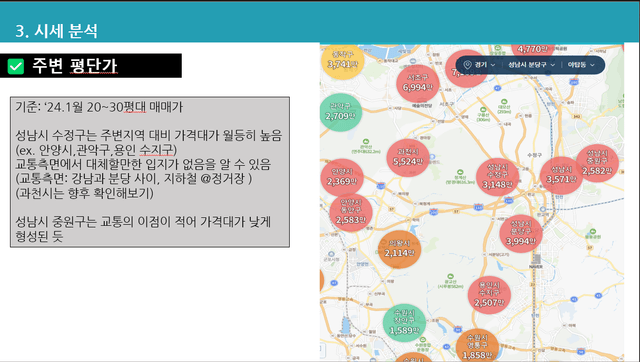
Task: Click the location pin icon in map selector
Action: [468, 65]
